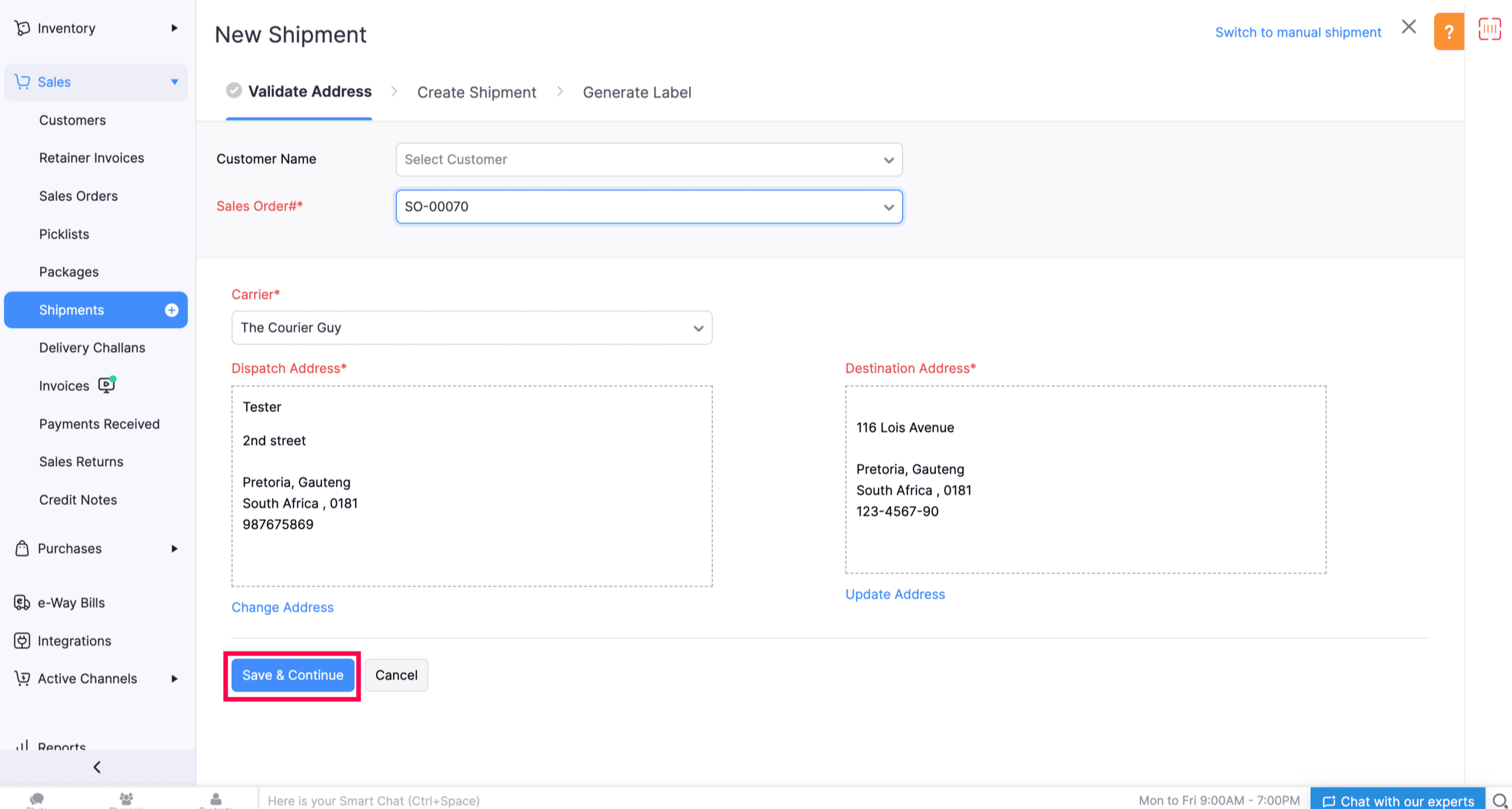Click Save & Continue button
The image size is (1512, 809).
[x=292, y=675]
